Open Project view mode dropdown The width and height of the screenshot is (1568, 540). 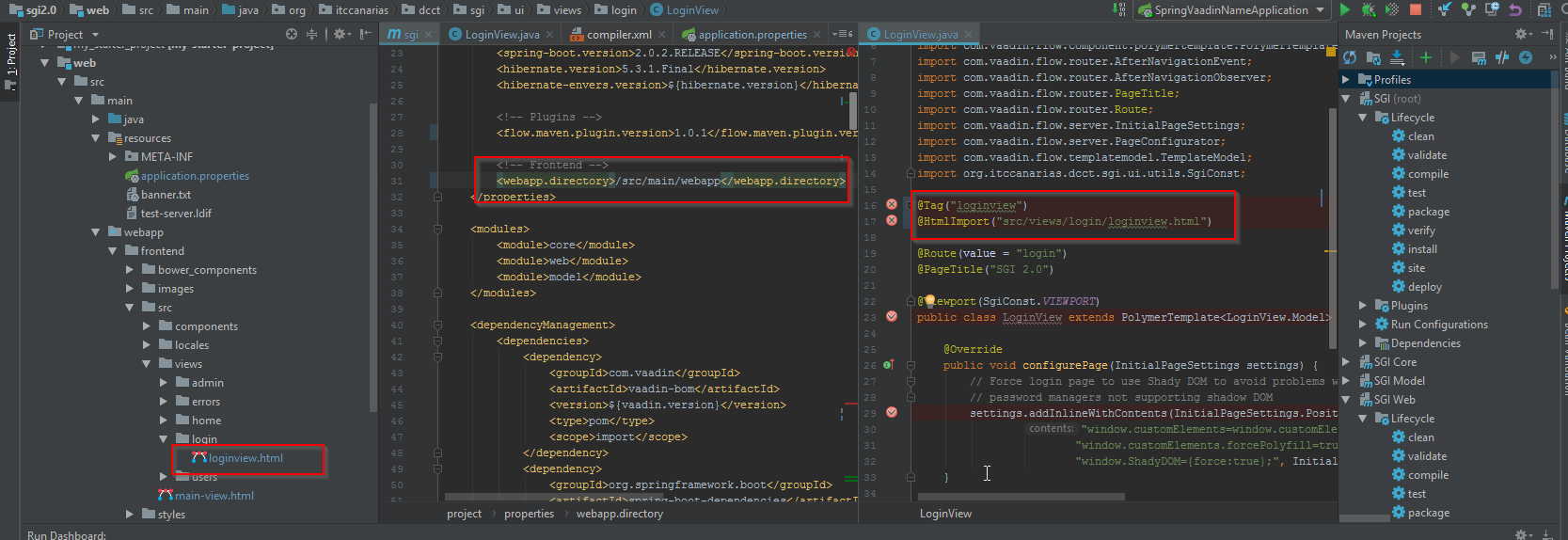coord(95,35)
